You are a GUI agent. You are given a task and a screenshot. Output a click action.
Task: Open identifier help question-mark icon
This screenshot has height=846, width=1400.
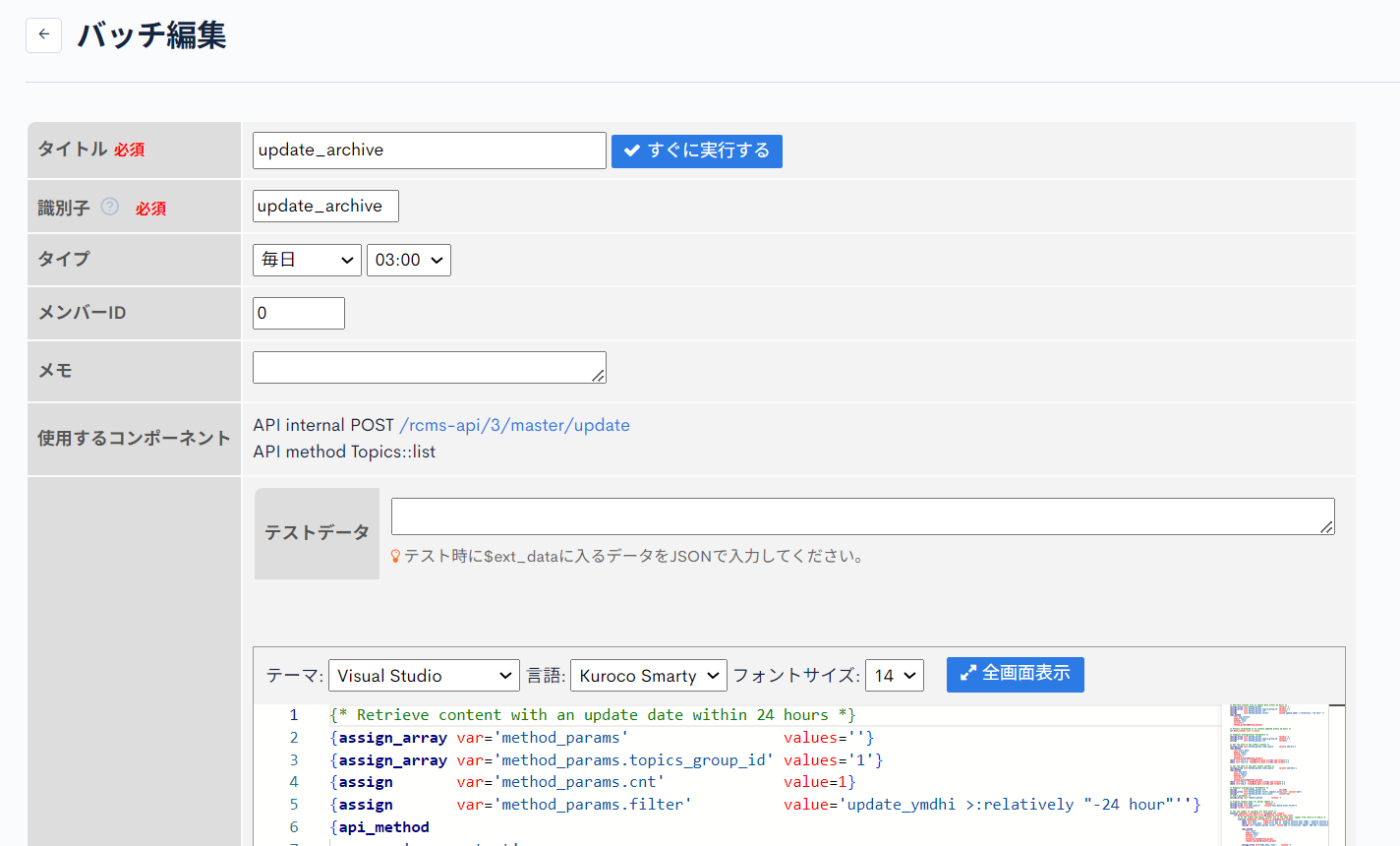[x=110, y=207]
